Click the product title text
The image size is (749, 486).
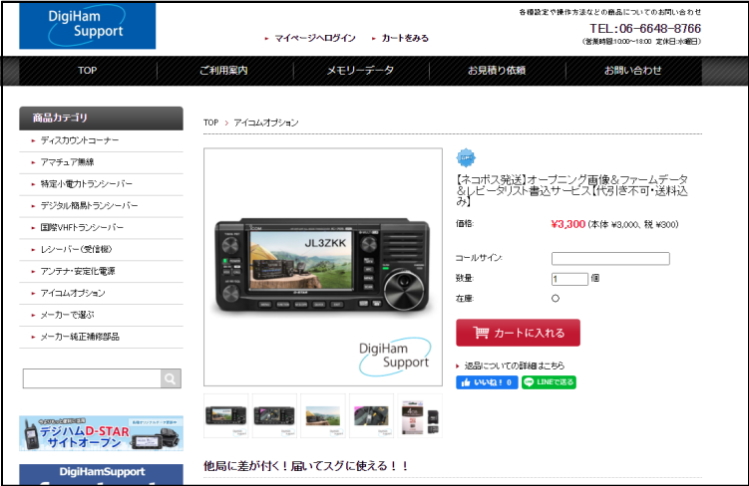point(572,190)
